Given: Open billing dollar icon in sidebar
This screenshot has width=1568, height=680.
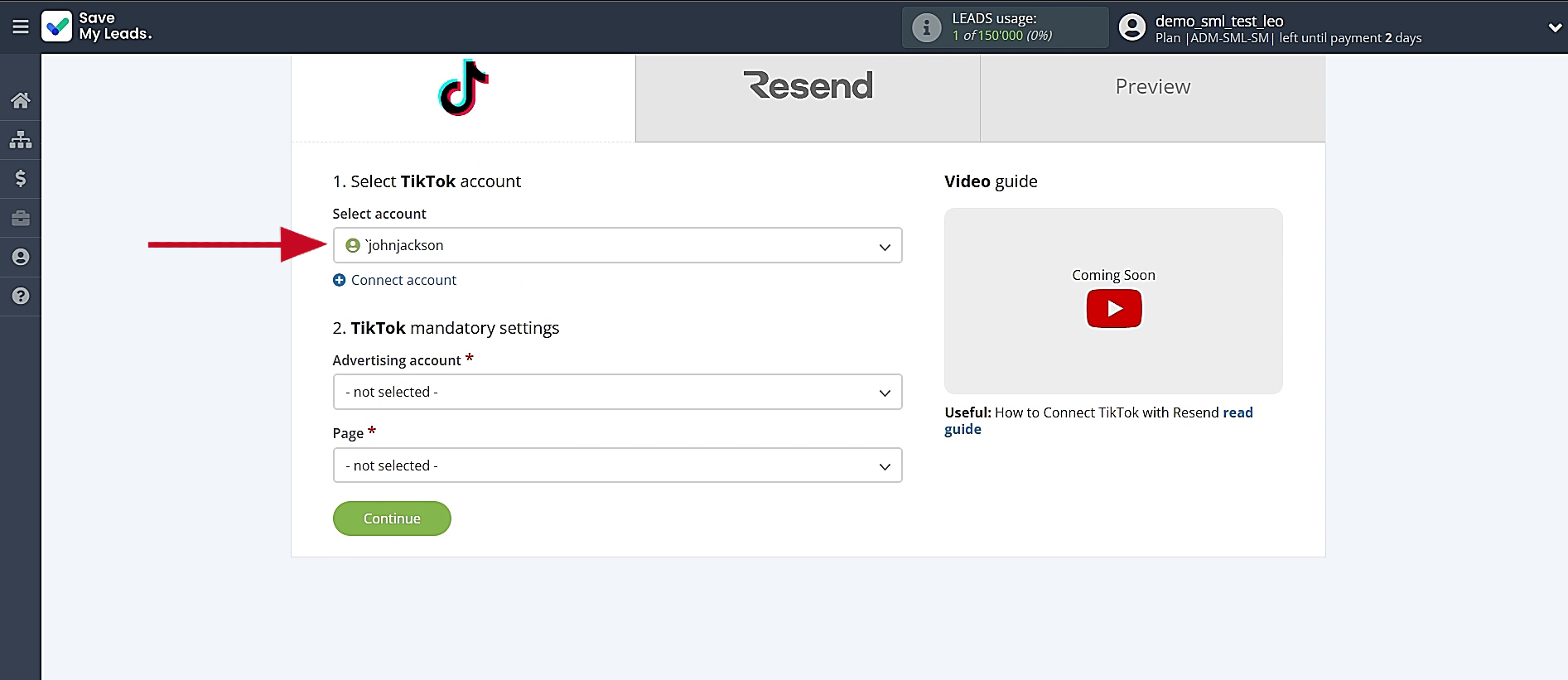Looking at the screenshot, I should pos(21,178).
